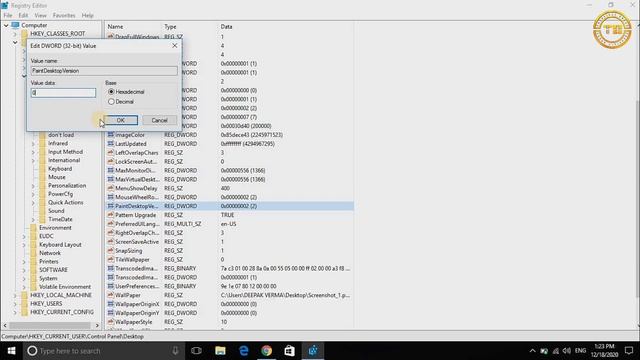Open the View menu
The width and height of the screenshot is (640, 360).
[40, 16]
